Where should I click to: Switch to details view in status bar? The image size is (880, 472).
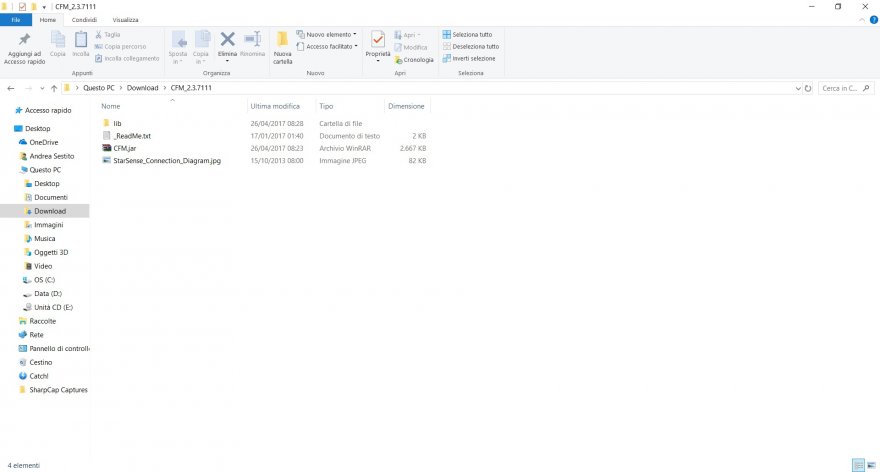(859, 465)
